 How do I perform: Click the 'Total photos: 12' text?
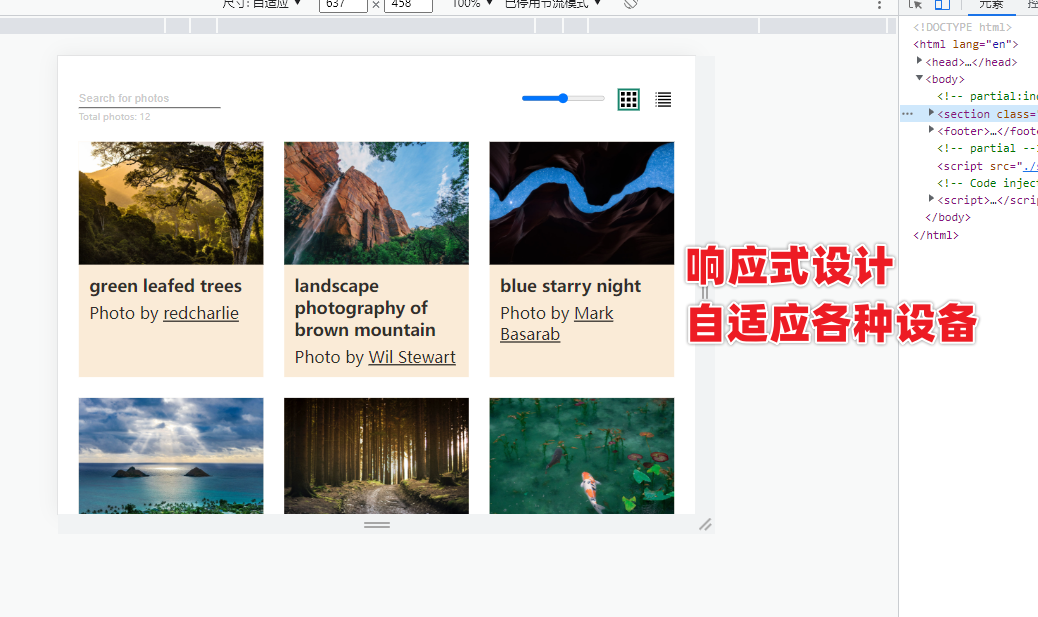pos(115,117)
